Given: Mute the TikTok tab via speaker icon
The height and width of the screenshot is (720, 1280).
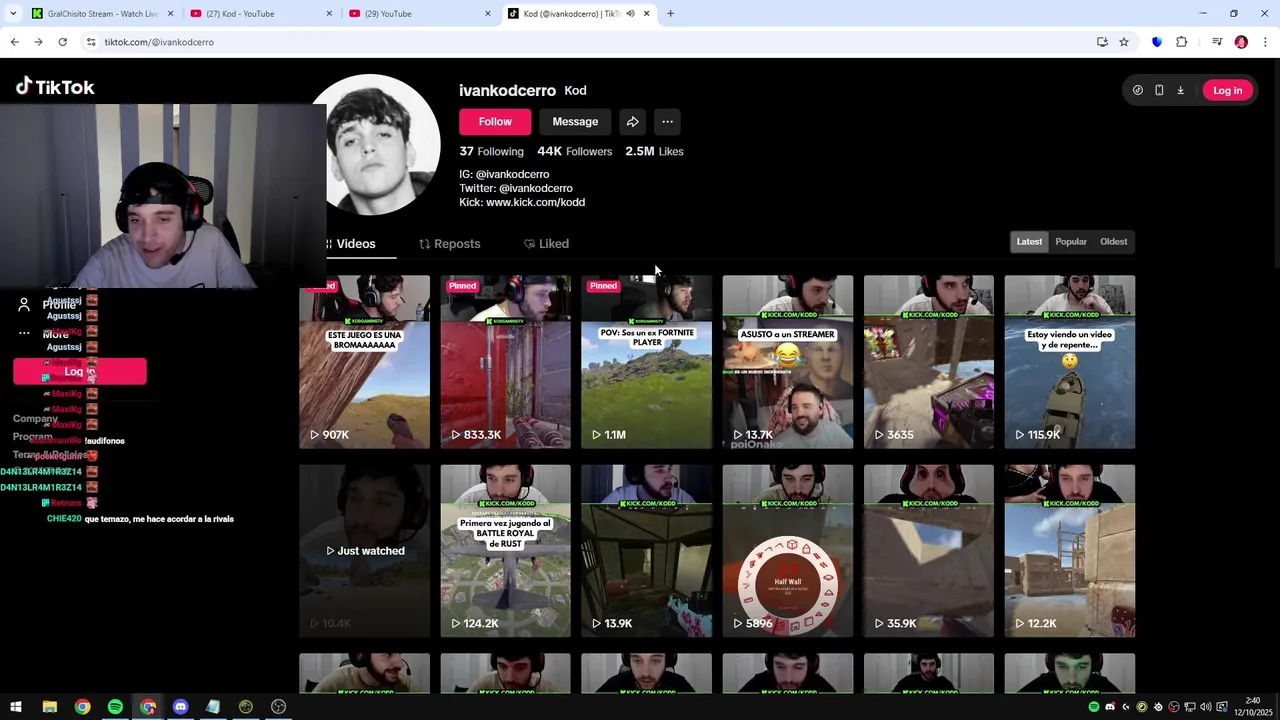Looking at the screenshot, I should 630,14.
